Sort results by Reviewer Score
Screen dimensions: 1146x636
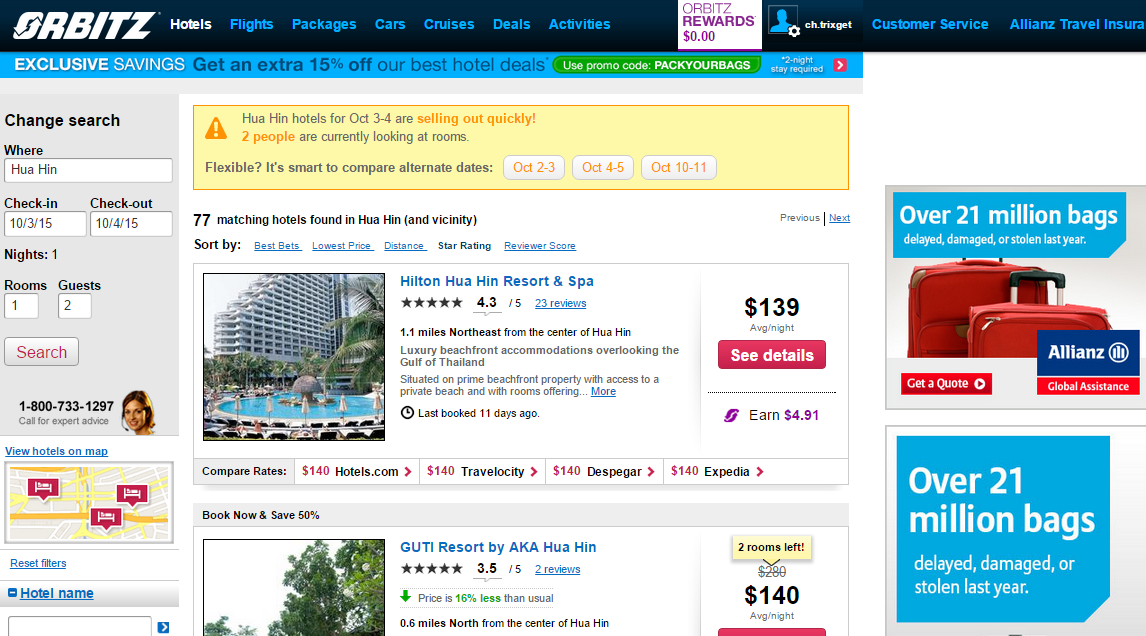(539, 246)
